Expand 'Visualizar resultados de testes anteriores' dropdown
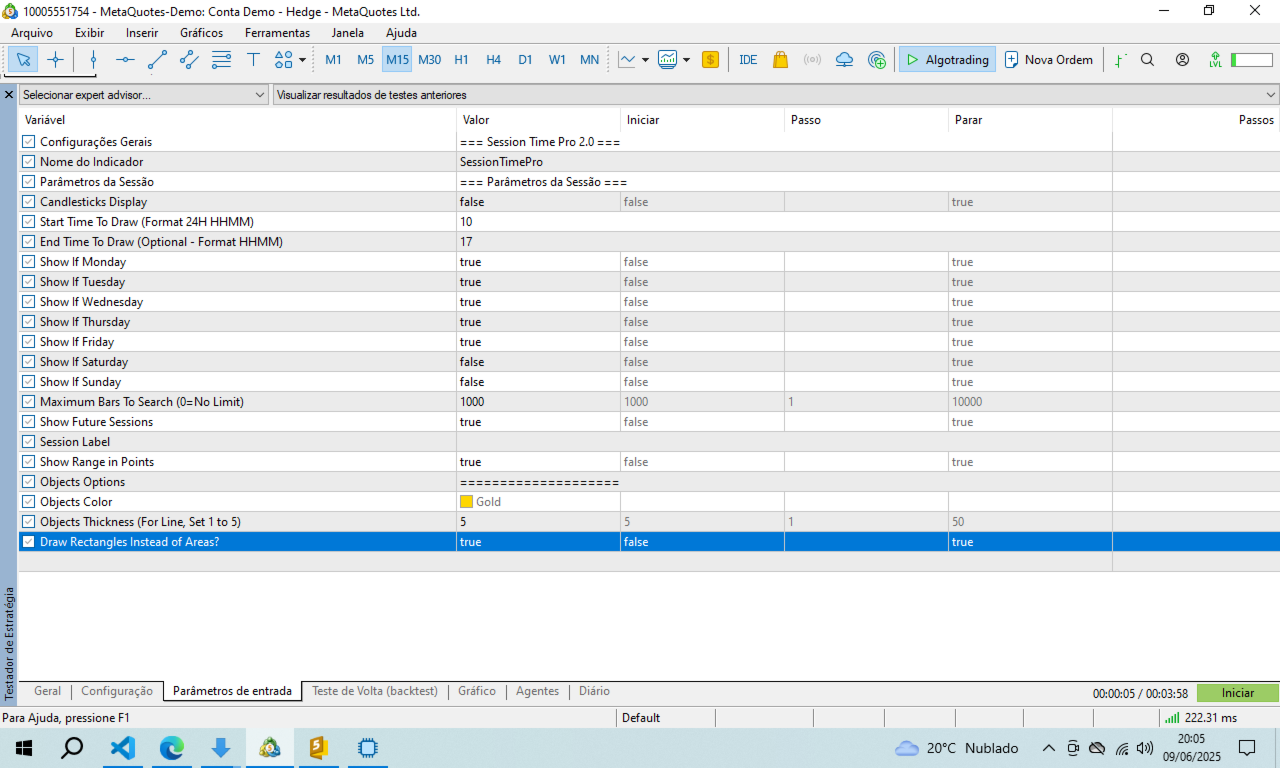 click(776, 95)
